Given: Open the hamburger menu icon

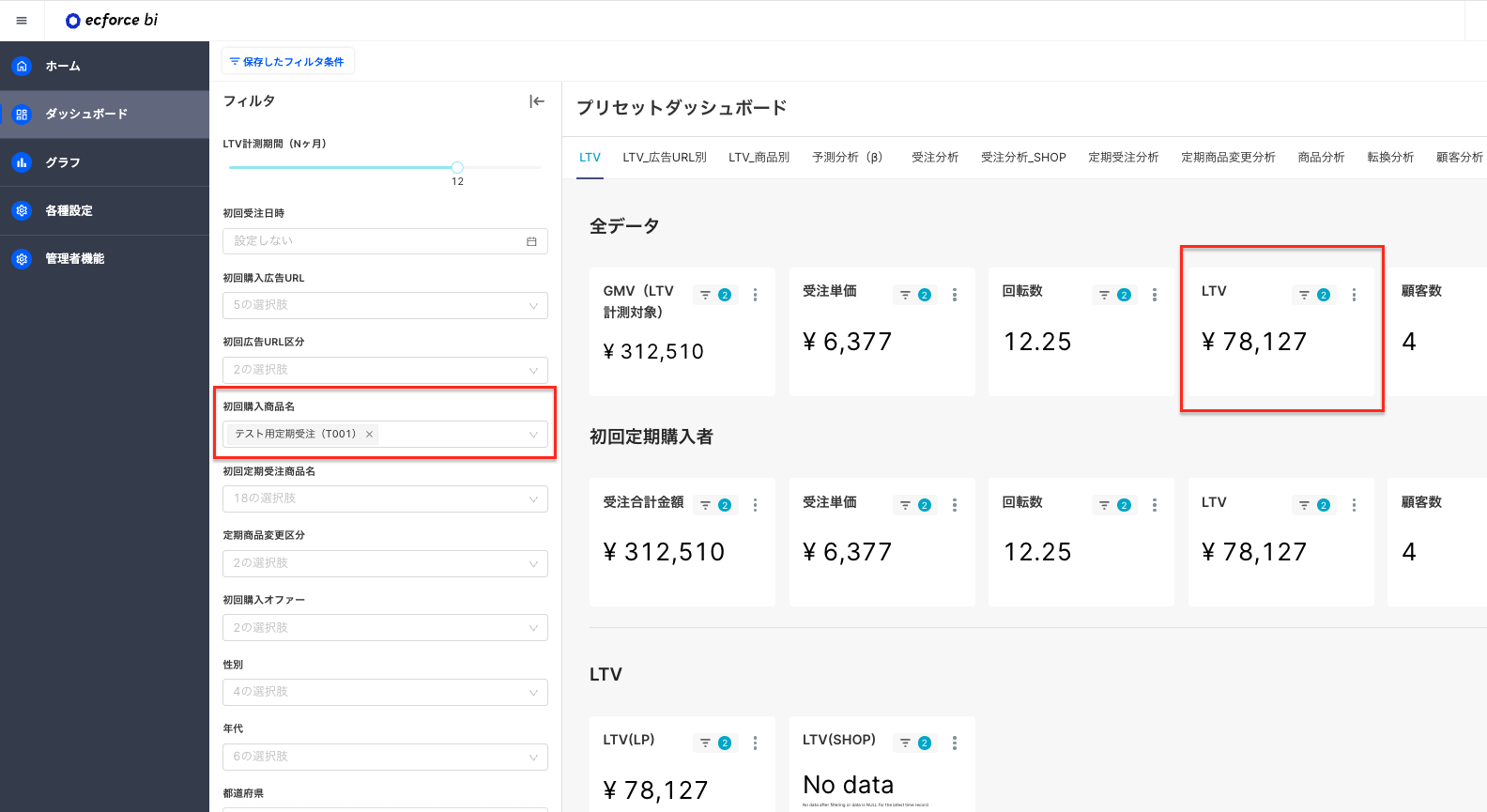Looking at the screenshot, I should 22,21.
